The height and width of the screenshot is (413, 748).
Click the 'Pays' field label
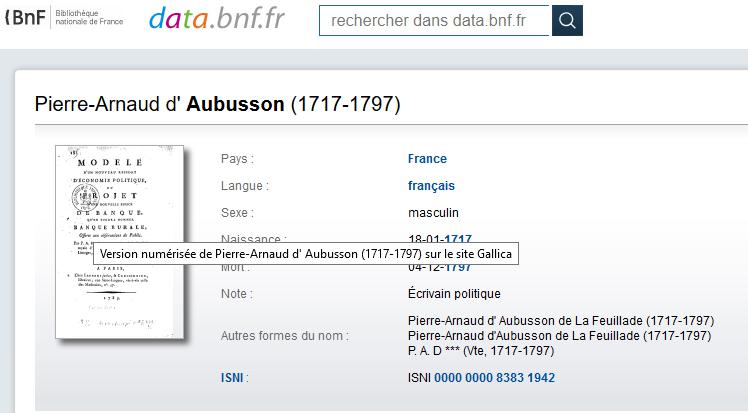coord(237,159)
